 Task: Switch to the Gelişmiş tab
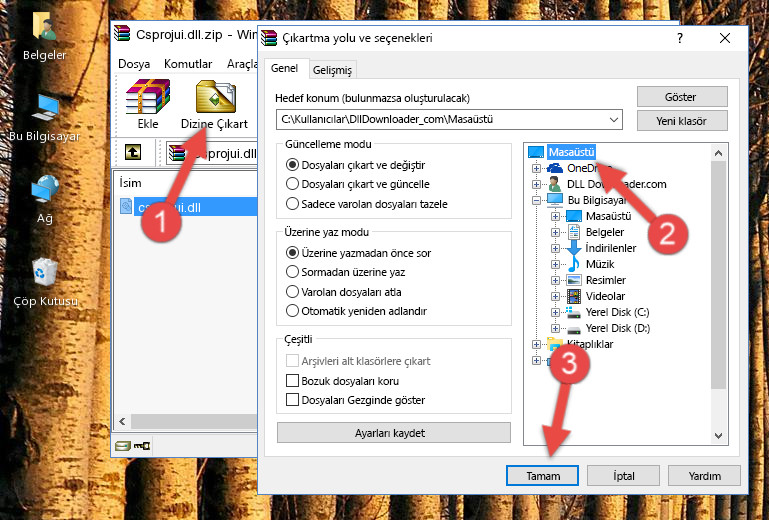(332, 70)
